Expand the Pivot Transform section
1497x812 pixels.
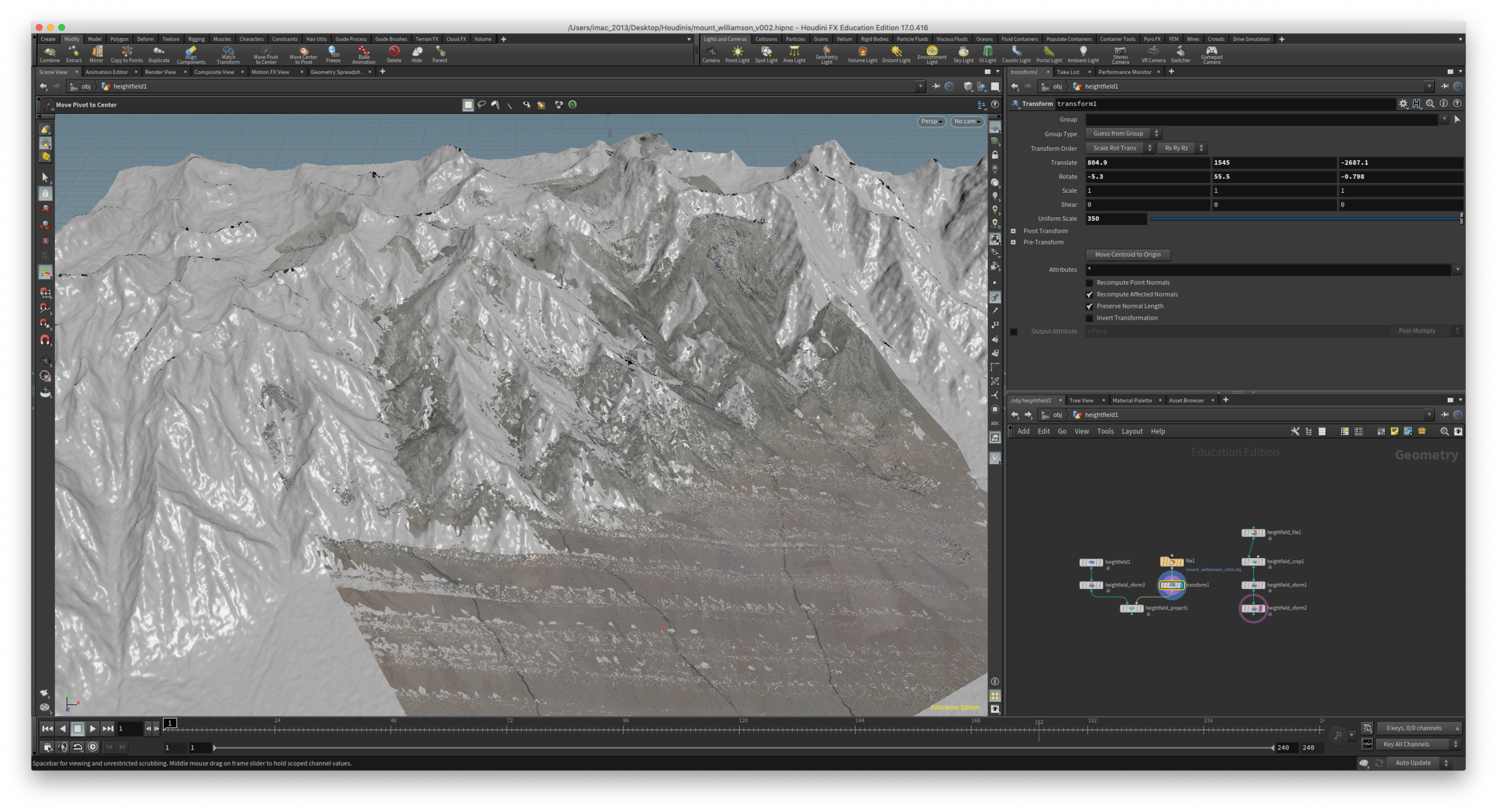1013,231
